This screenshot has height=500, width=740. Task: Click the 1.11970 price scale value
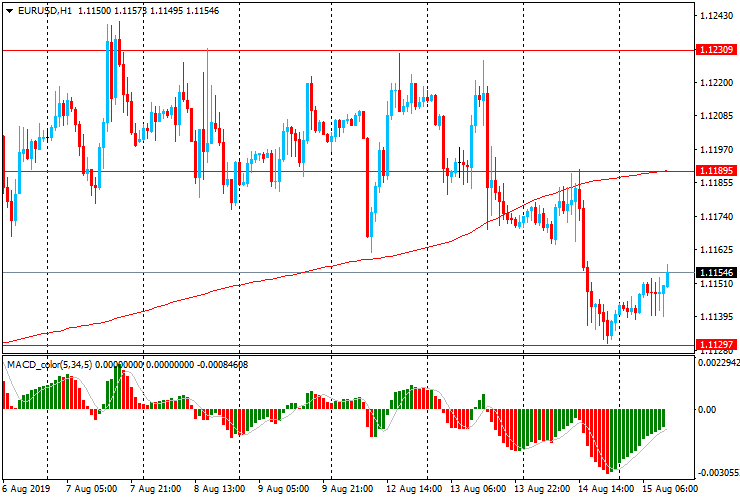point(716,150)
